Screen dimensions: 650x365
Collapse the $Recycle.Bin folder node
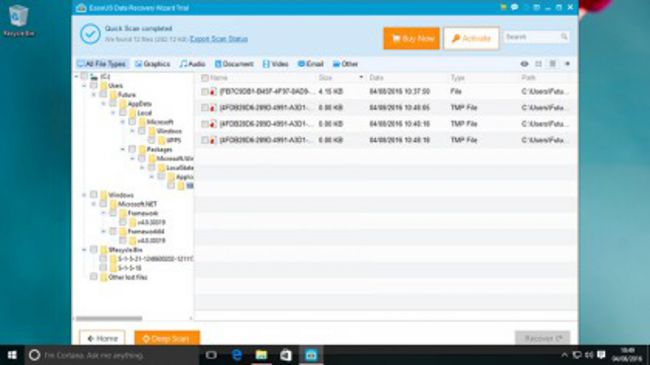pos(84,250)
